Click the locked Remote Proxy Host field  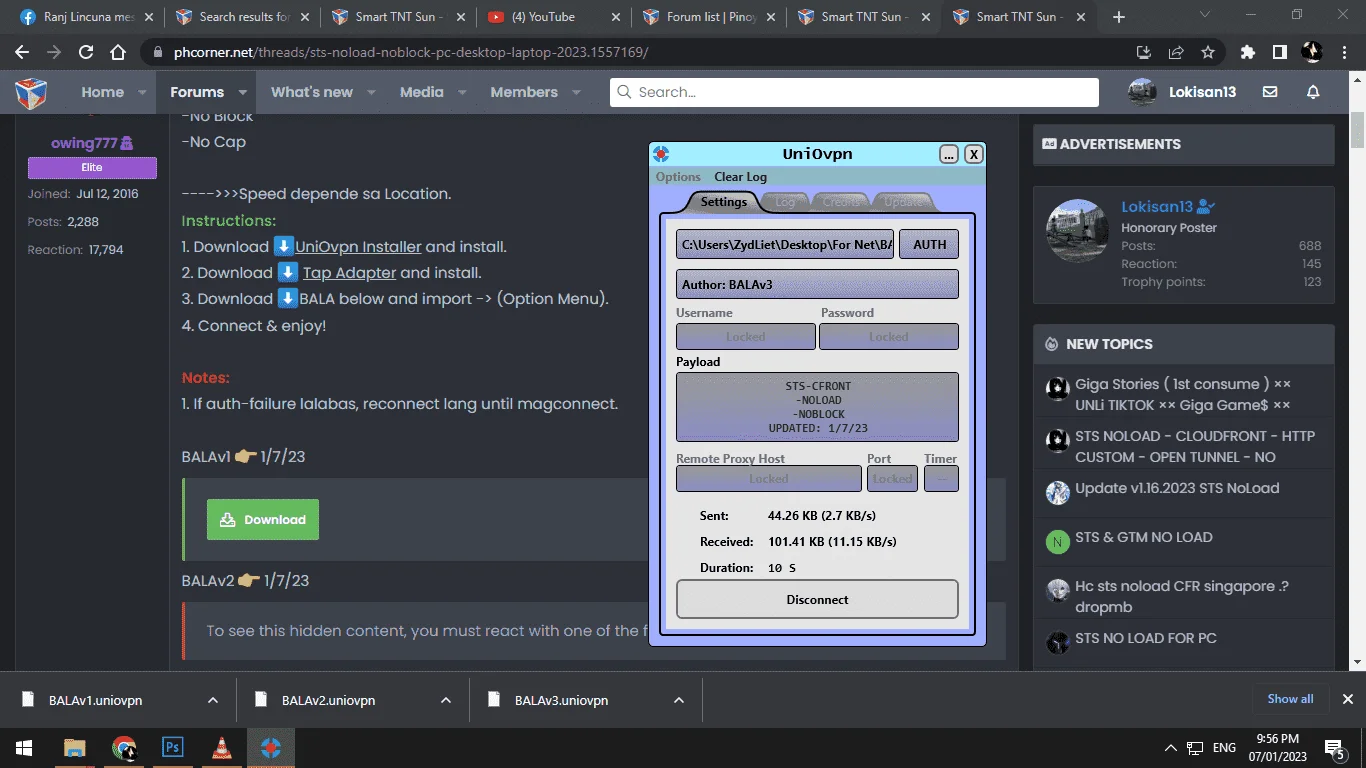[x=768, y=479]
